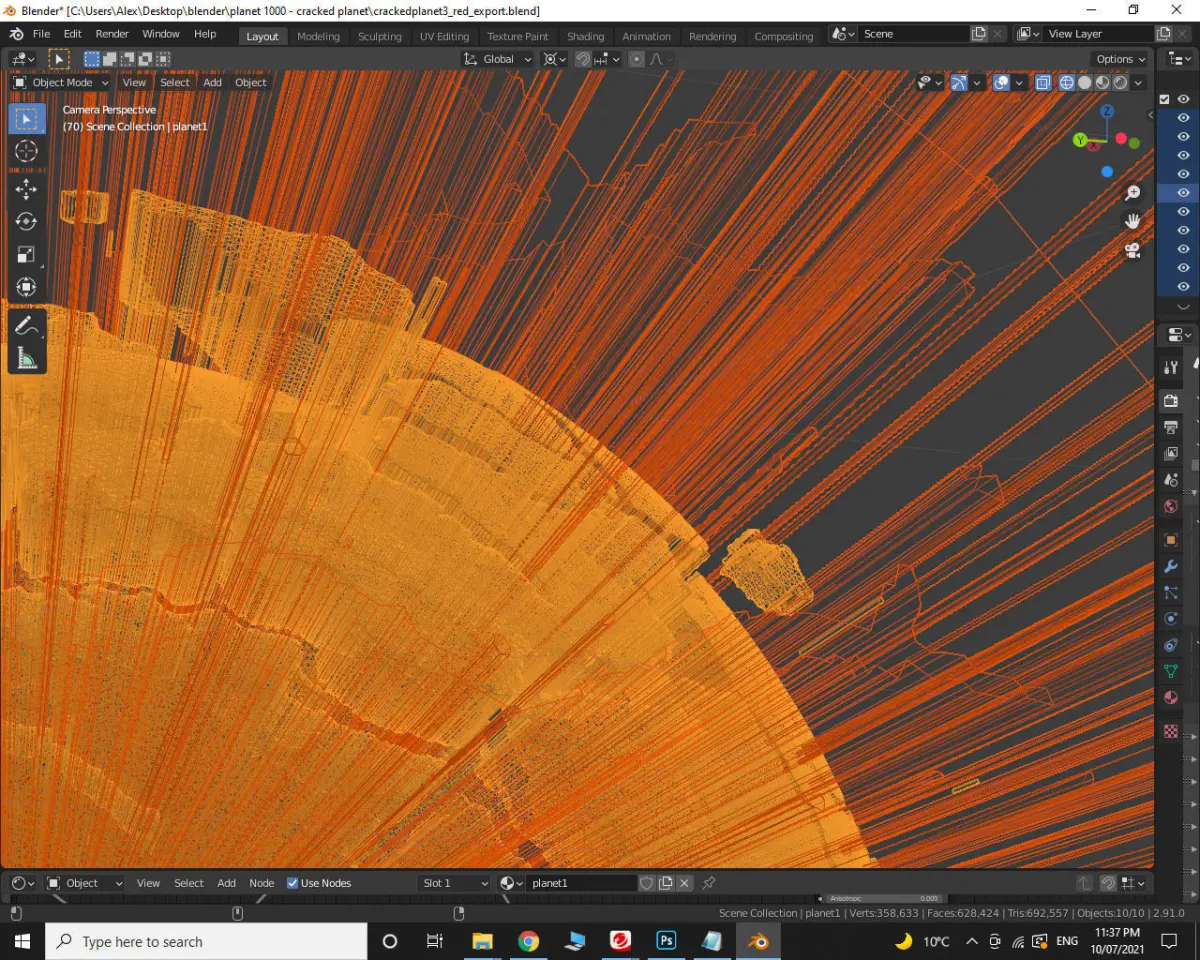
Task: Open the Material properties tab
Action: 1171,697
